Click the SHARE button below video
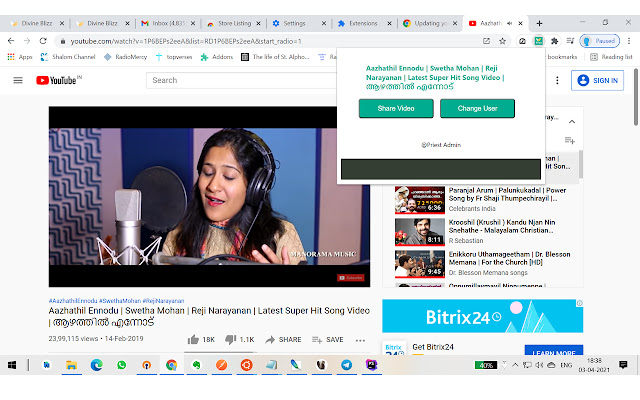The width and height of the screenshot is (640, 400). point(283,340)
